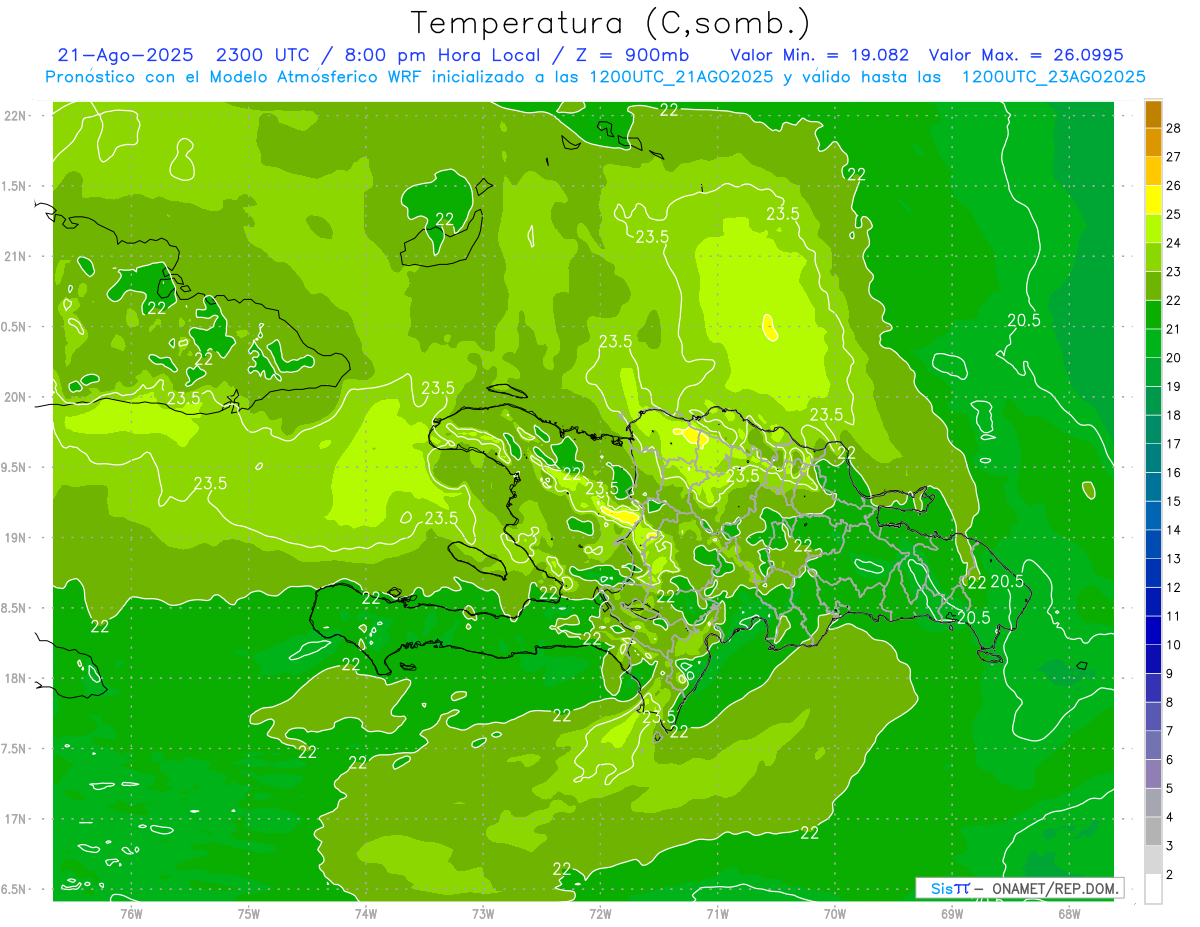1200x927 pixels.
Task: Click legend value "7"
Action: click(x=1170, y=731)
